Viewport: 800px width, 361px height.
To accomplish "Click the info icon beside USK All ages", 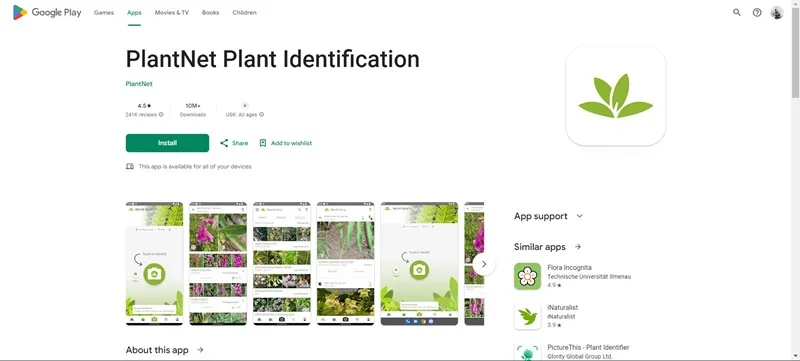I will click(x=262, y=115).
